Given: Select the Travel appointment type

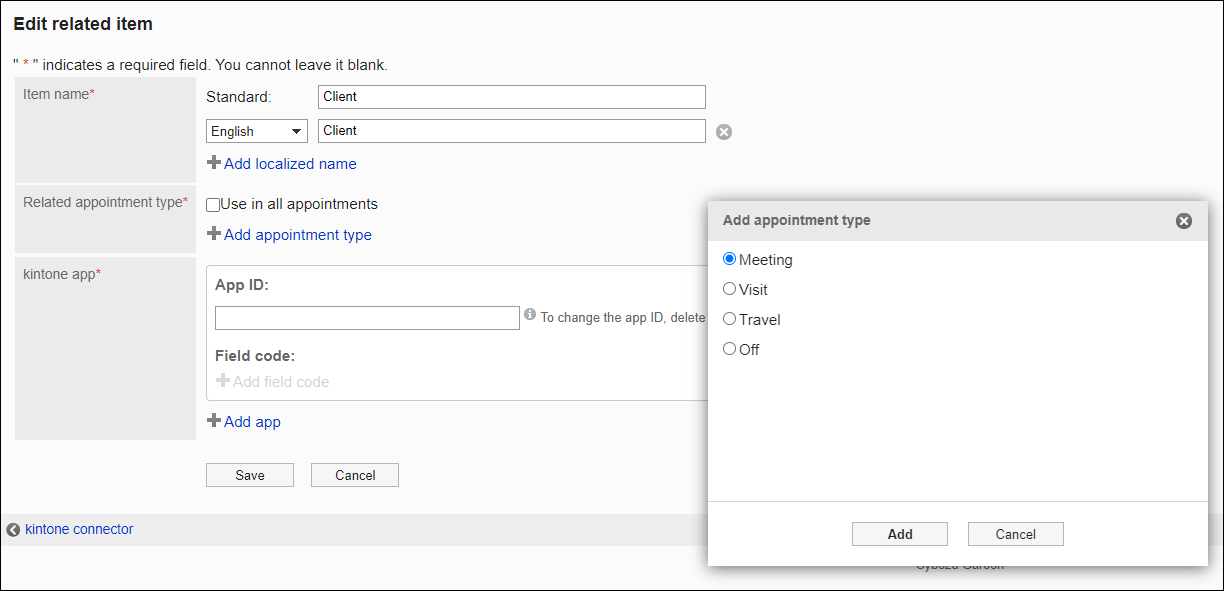Looking at the screenshot, I should point(730,319).
